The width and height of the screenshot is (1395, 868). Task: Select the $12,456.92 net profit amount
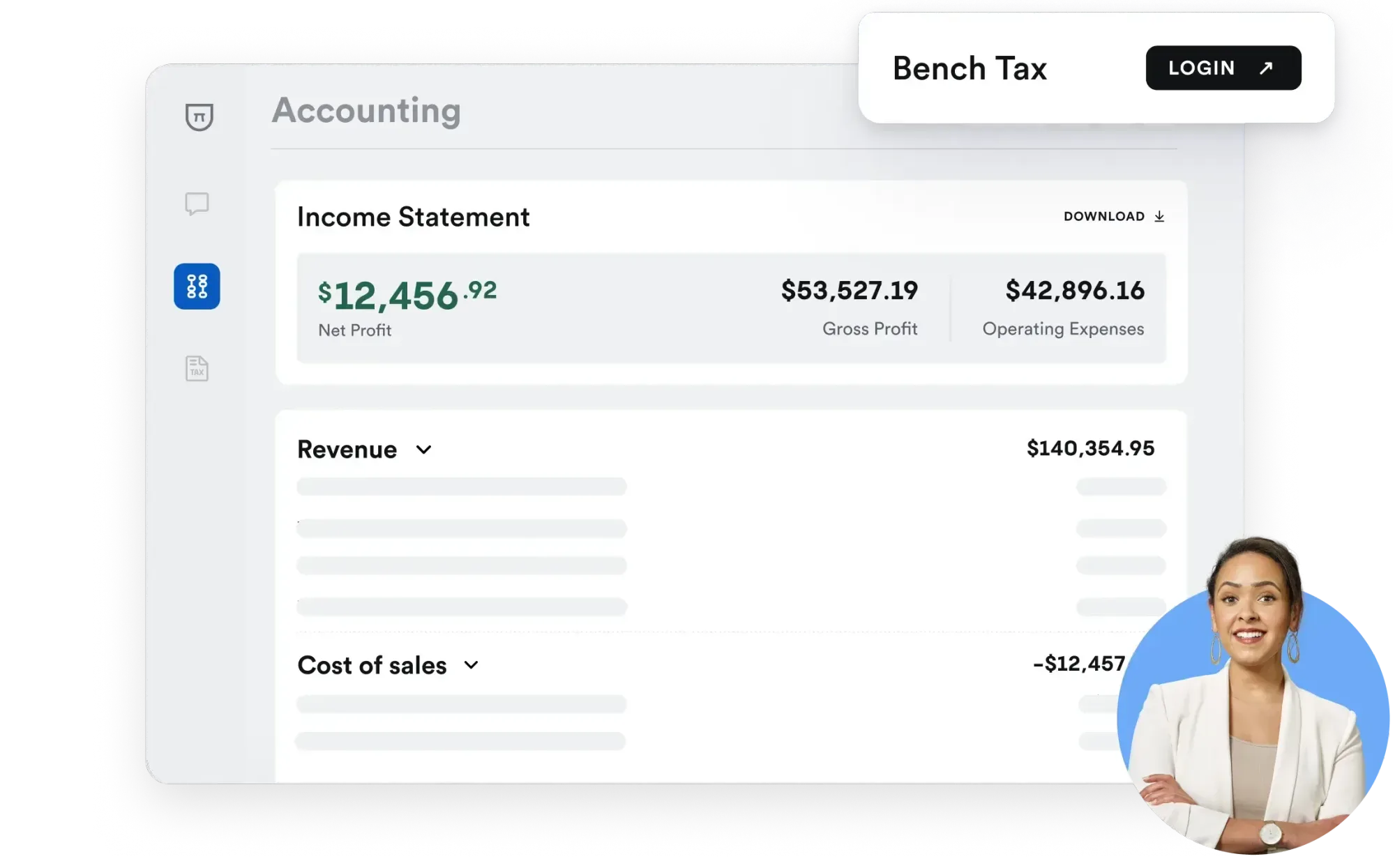tap(407, 295)
